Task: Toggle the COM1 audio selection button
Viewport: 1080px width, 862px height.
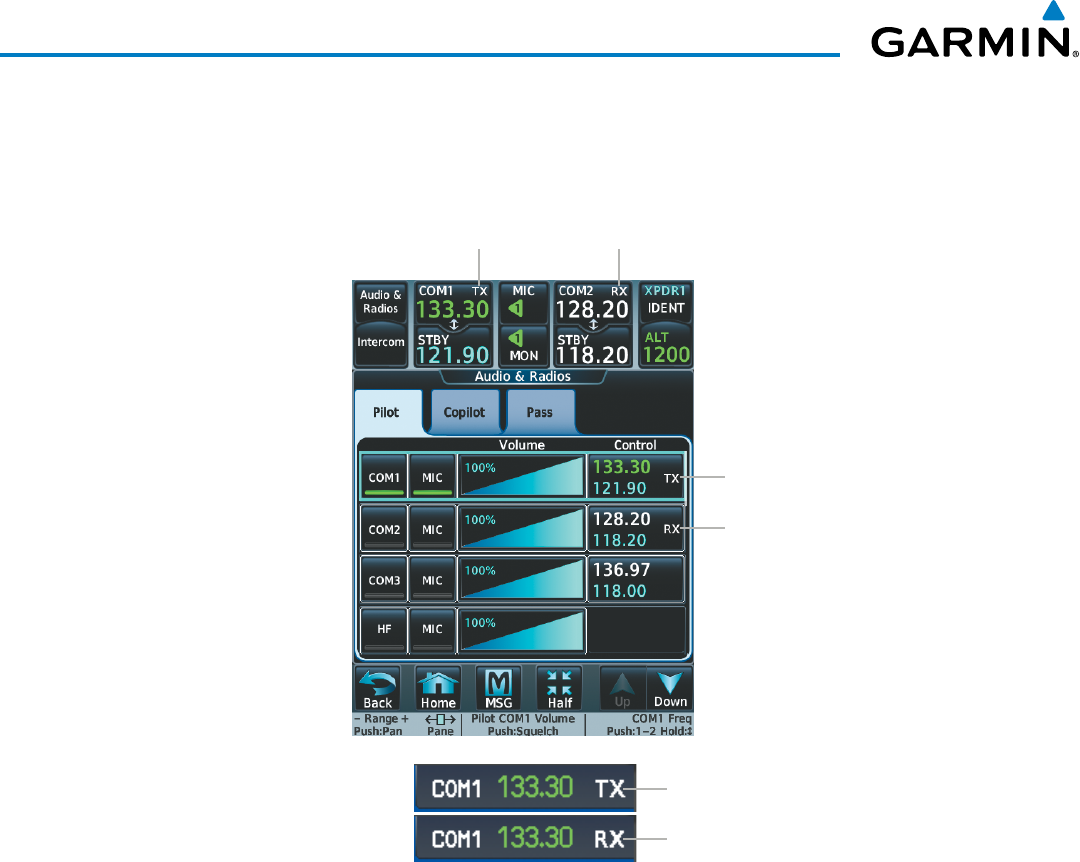Action: (384, 477)
